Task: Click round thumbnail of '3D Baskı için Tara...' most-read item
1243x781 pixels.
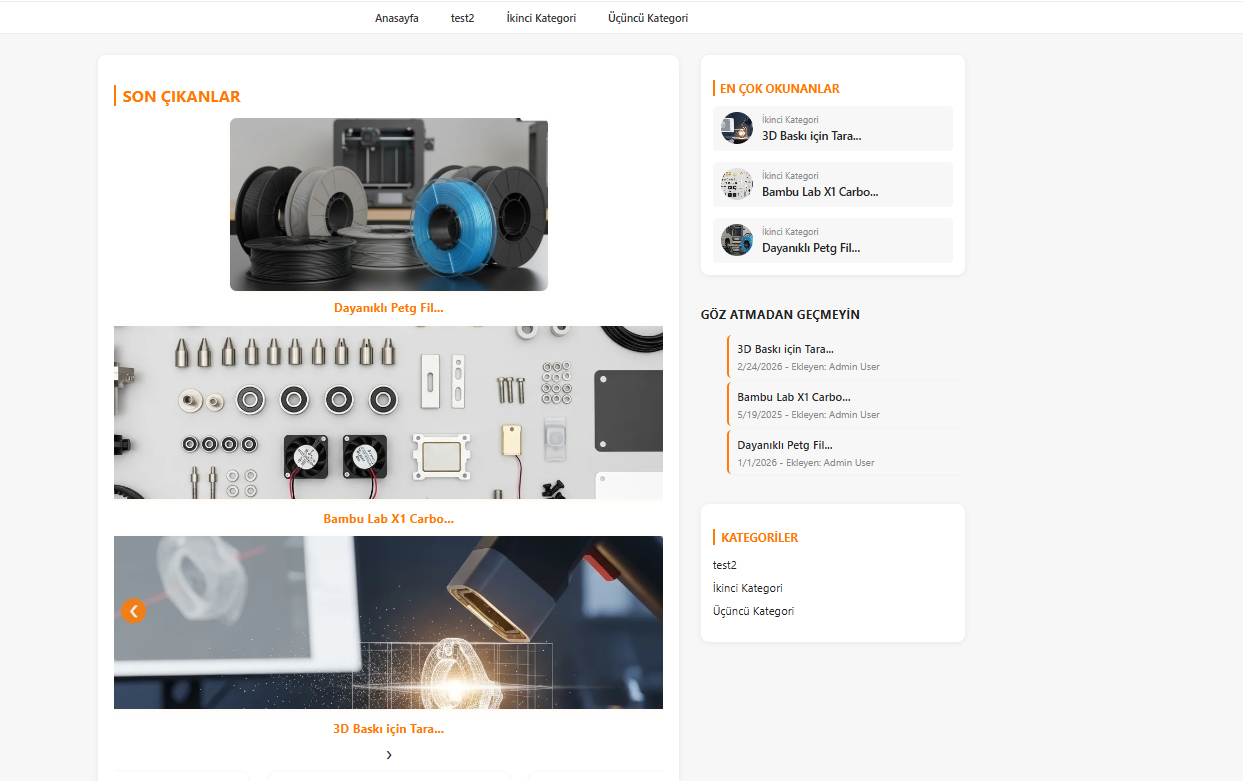Action: pyautogui.click(x=737, y=128)
